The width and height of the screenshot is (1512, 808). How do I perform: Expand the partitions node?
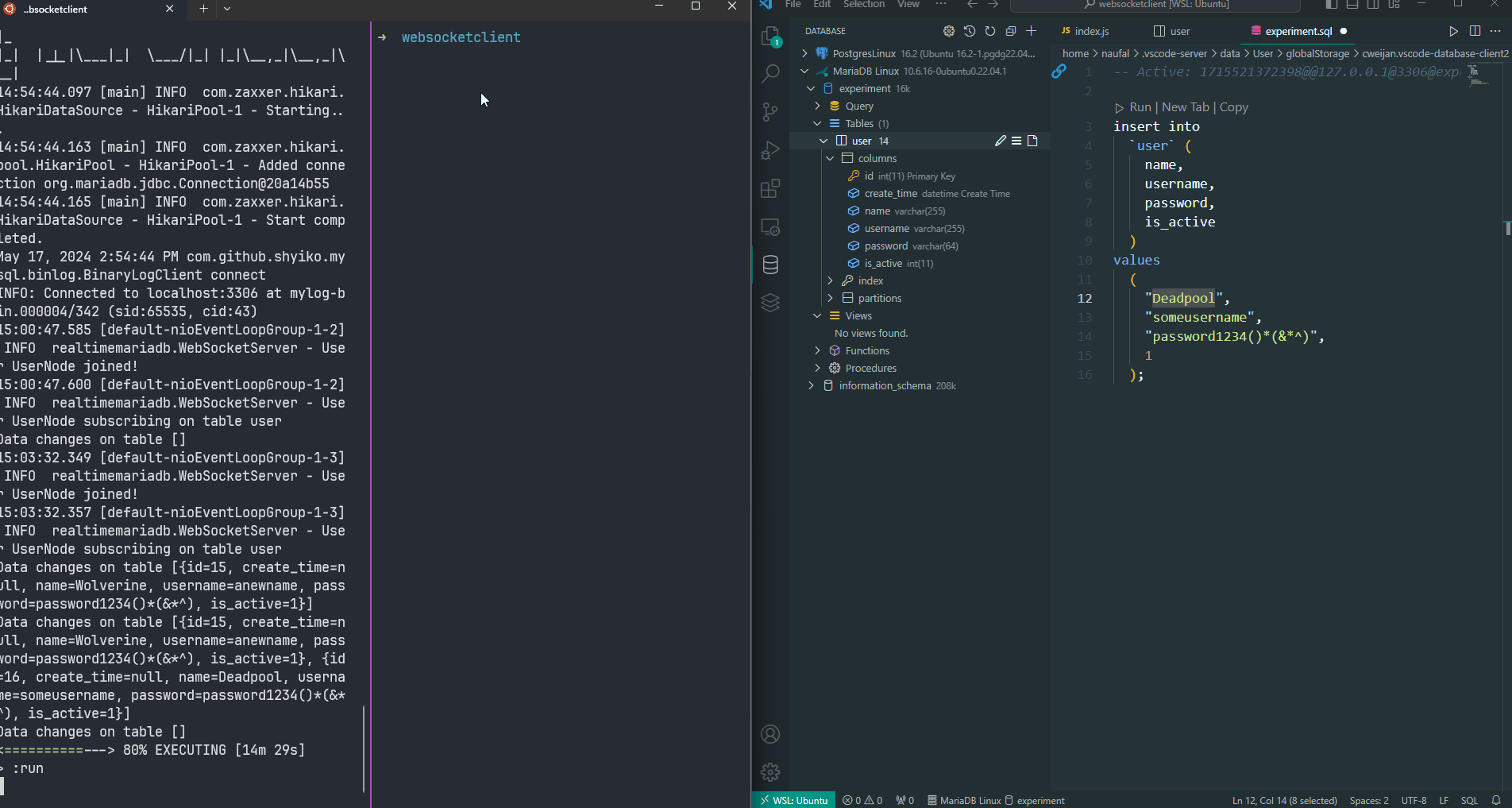830,298
